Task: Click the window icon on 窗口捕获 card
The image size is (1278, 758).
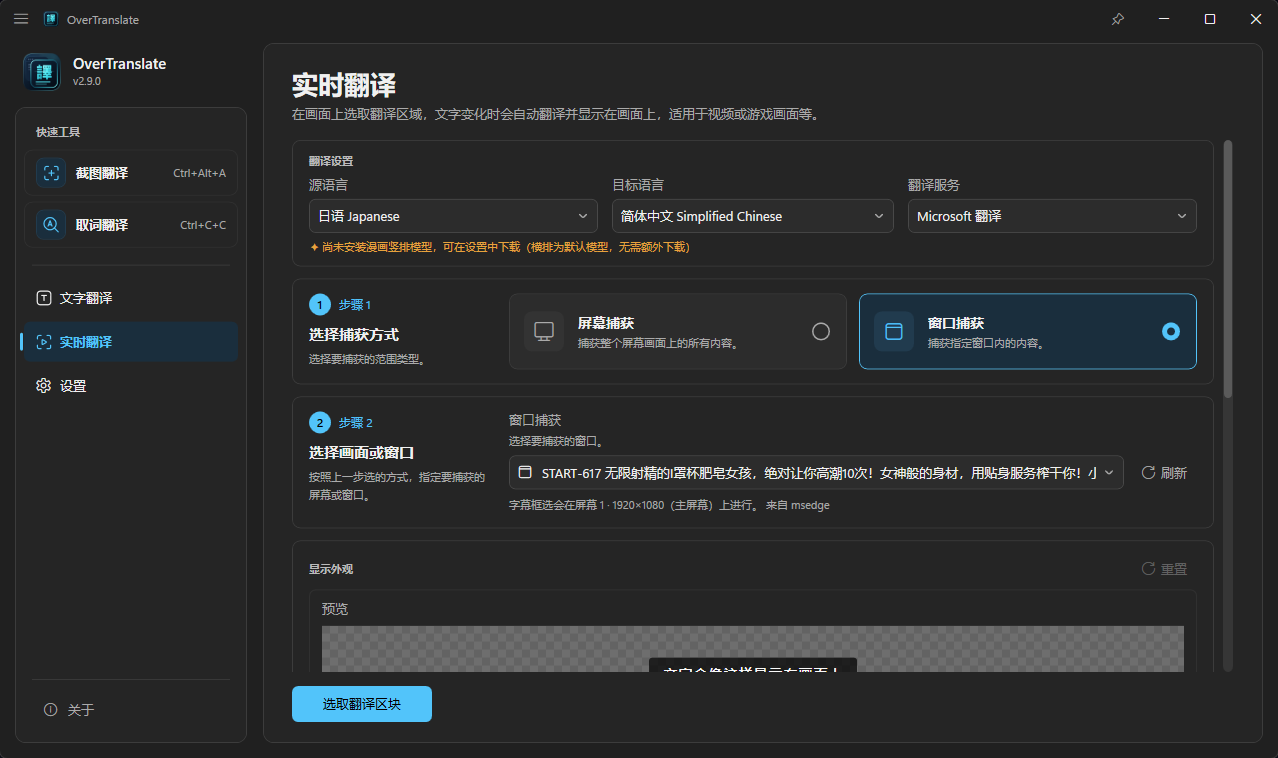Action: [894, 331]
